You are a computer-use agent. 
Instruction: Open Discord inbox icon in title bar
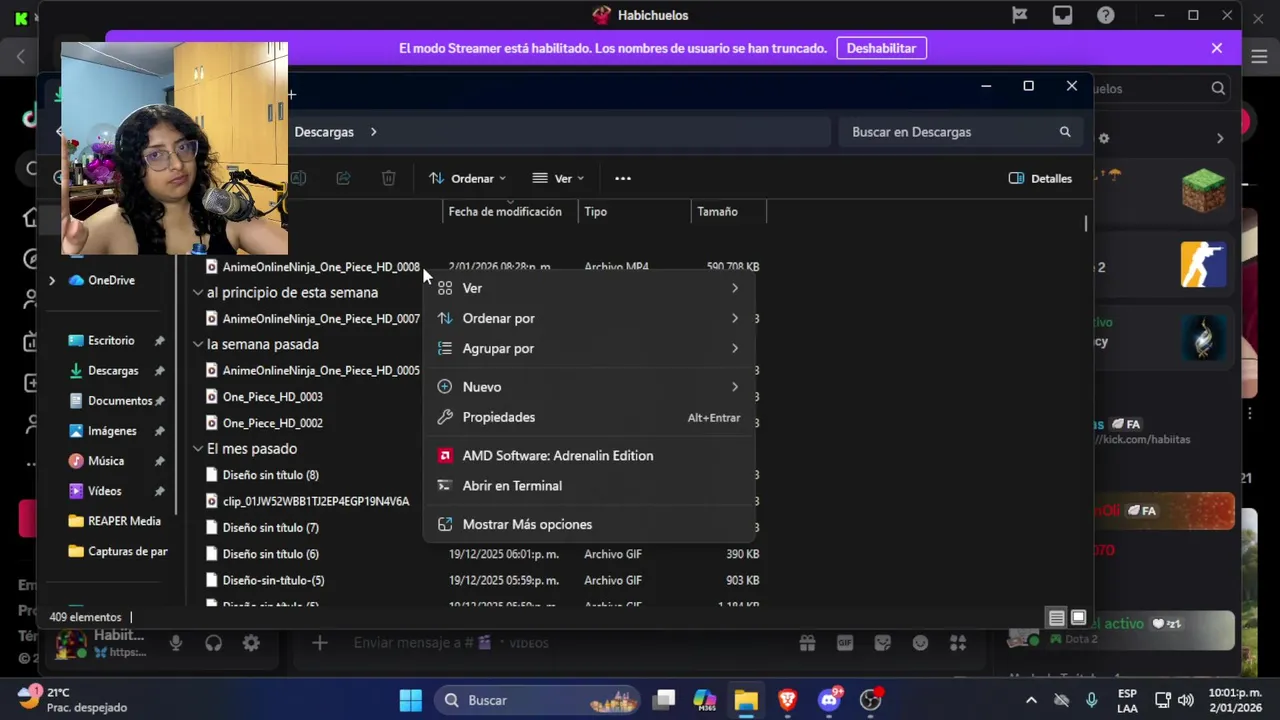pyautogui.click(x=1062, y=15)
